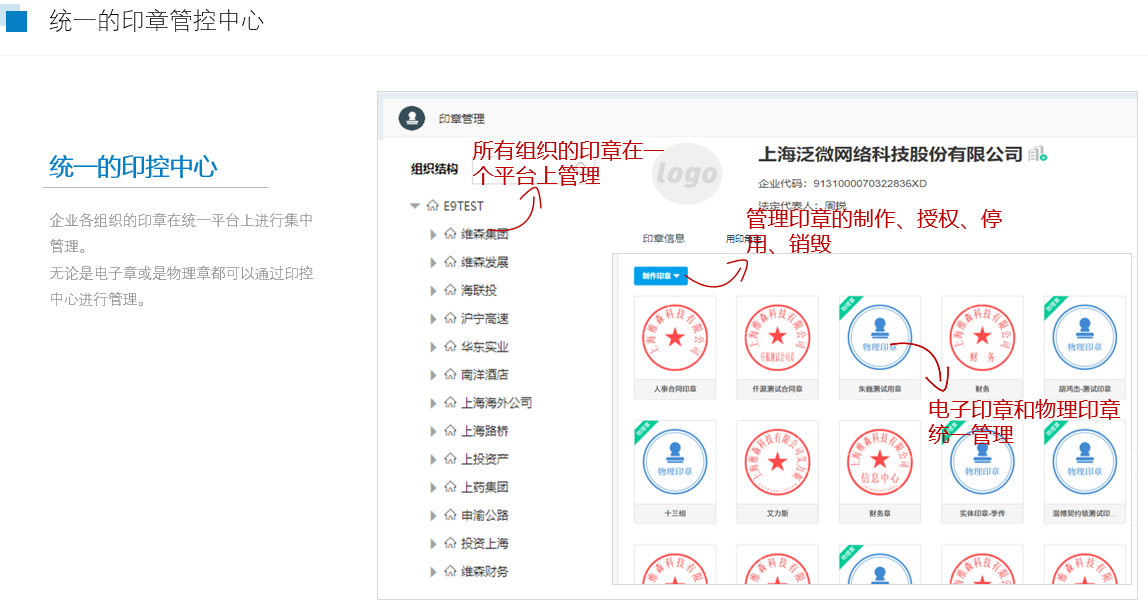Select 上海路桥 in the organization tree

click(x=485, y=431)
